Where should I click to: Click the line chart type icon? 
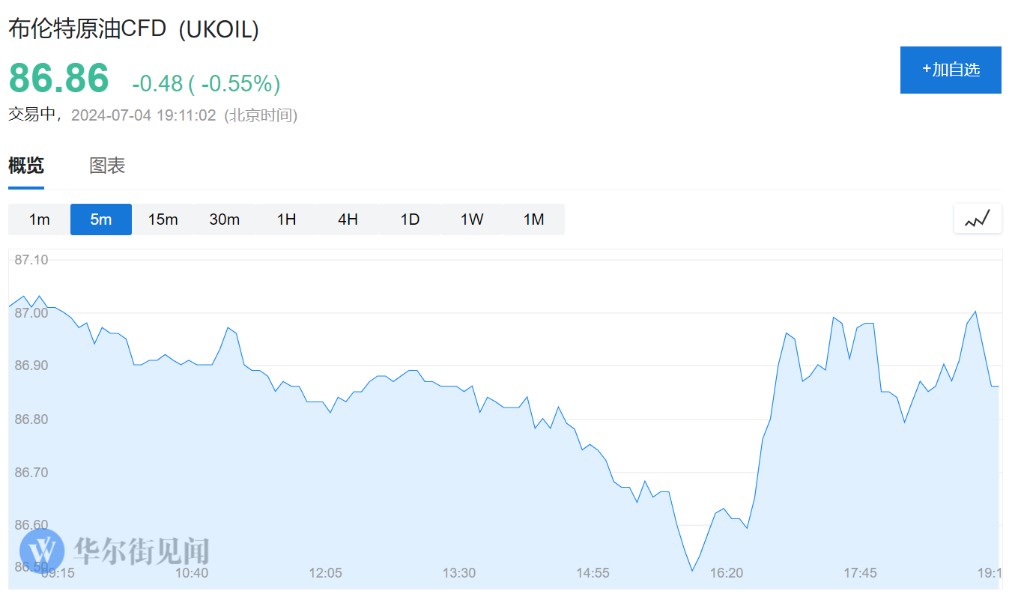977,219
